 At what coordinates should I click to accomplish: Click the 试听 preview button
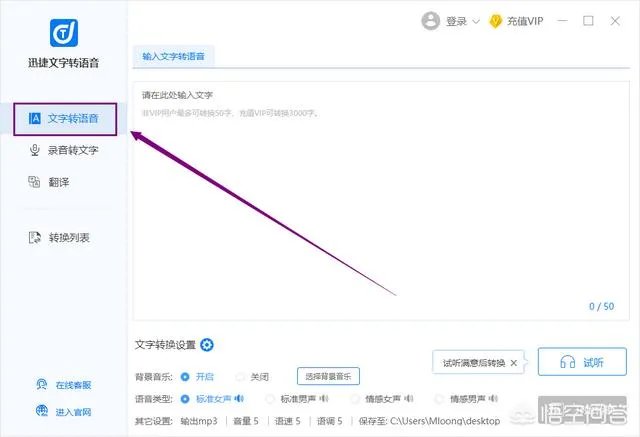coord(582,362)
